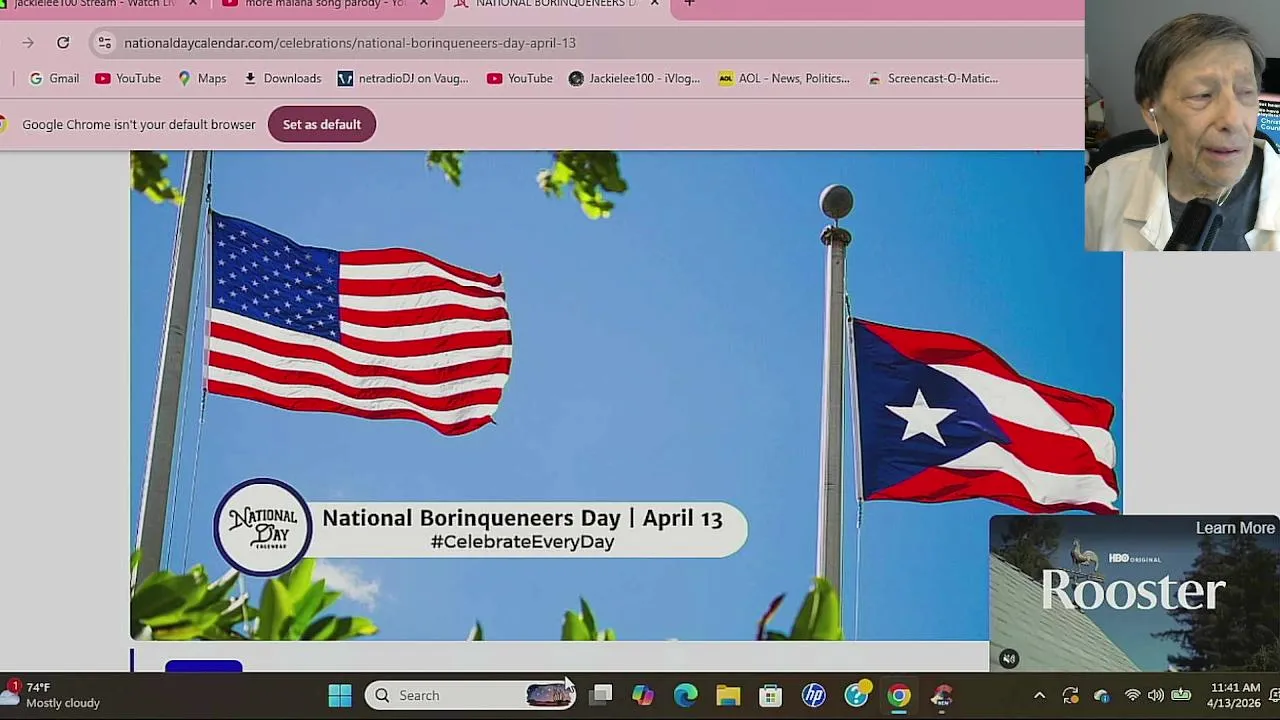Click the National Day Calendar logo badge
The image size is (1280, 720).
(263, 527)
